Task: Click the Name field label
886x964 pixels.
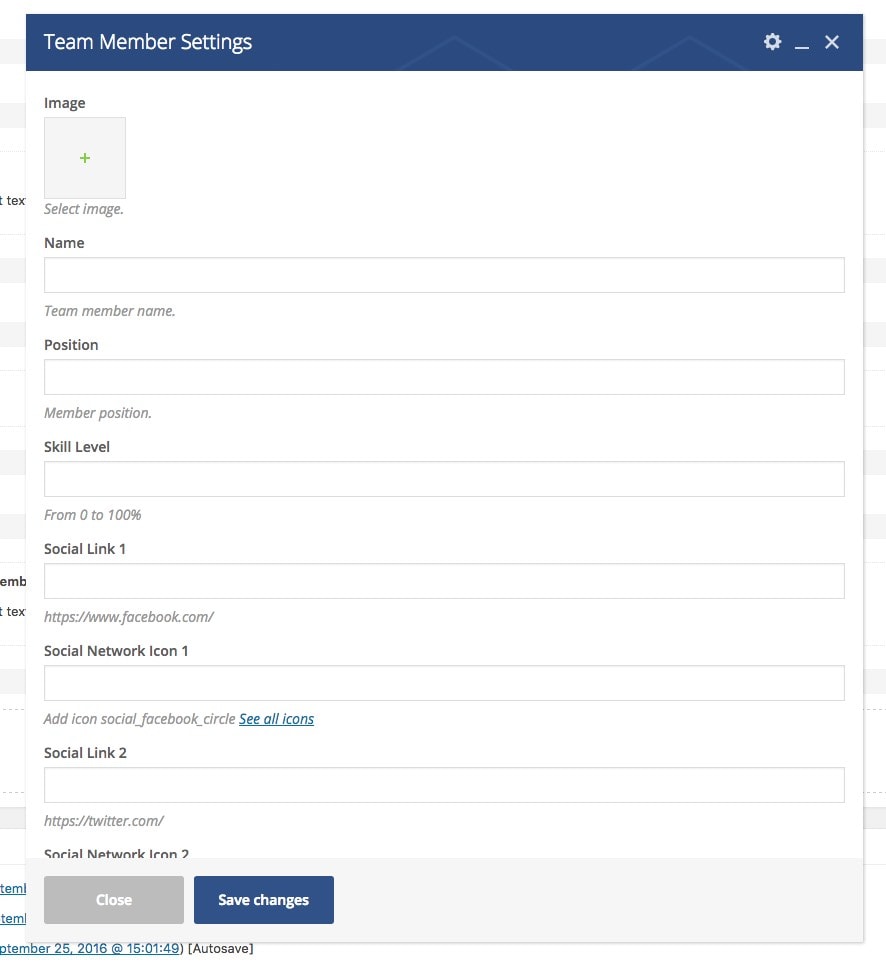Action: (64, 243)
